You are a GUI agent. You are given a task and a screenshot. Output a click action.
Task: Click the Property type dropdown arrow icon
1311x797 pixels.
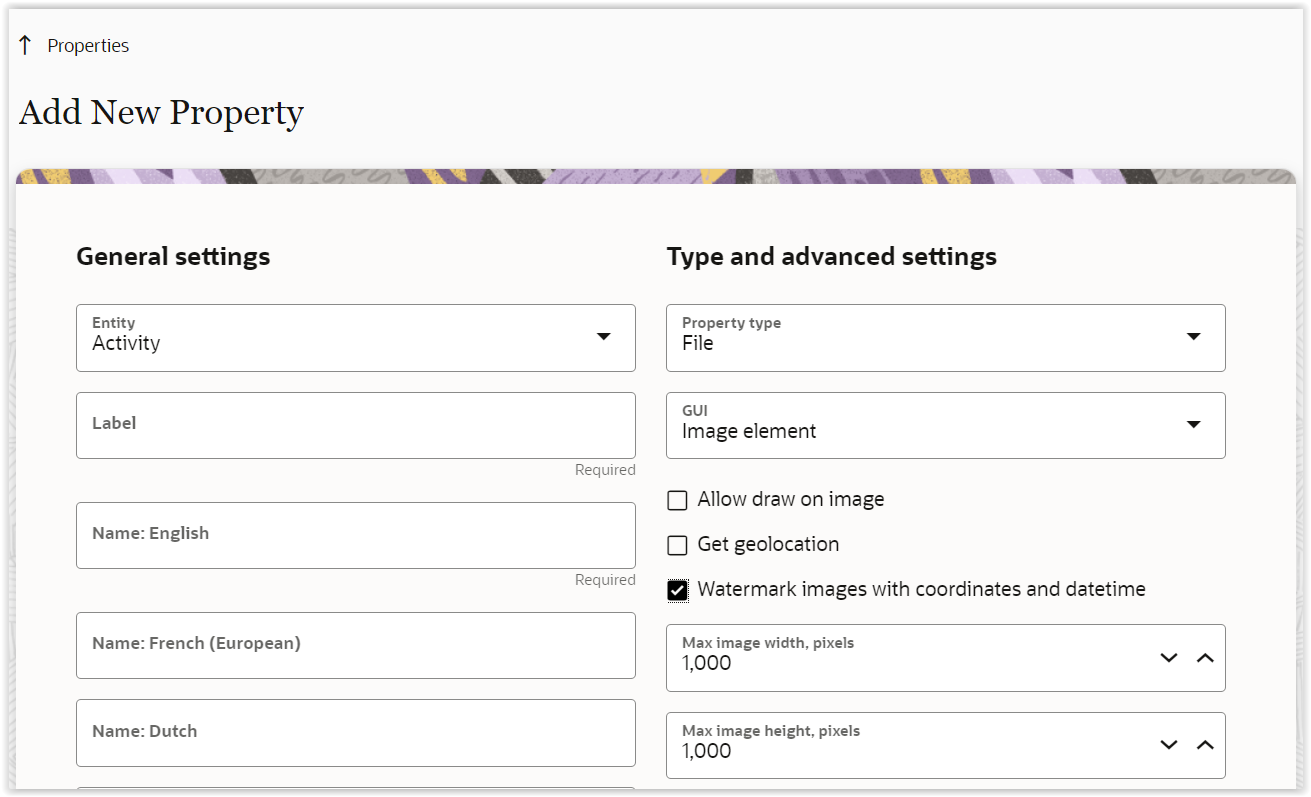pyautogui.click(x=1194, y=337)
